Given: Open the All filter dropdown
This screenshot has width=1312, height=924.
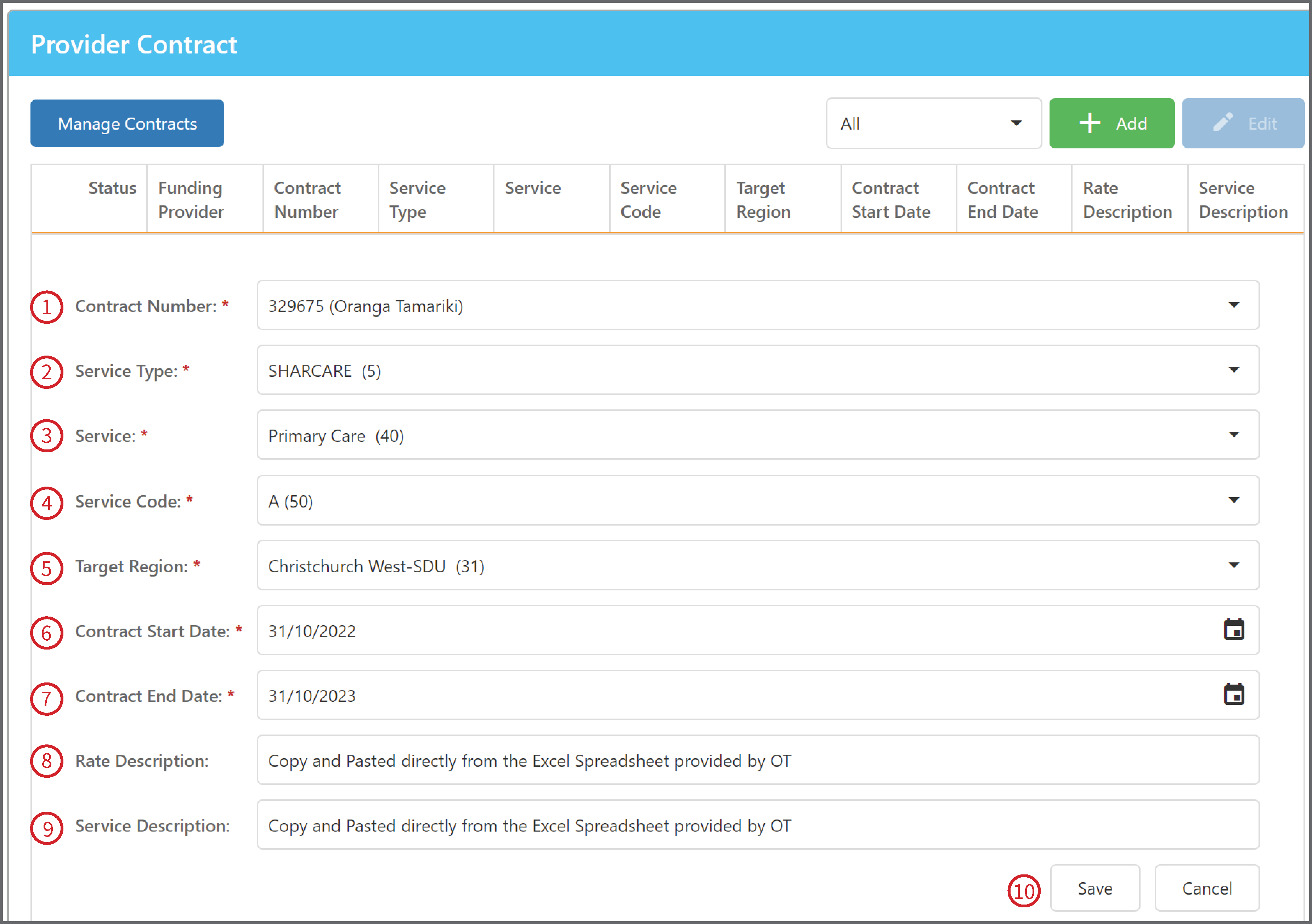Looking at the screenshot, I should pos(934,124).
